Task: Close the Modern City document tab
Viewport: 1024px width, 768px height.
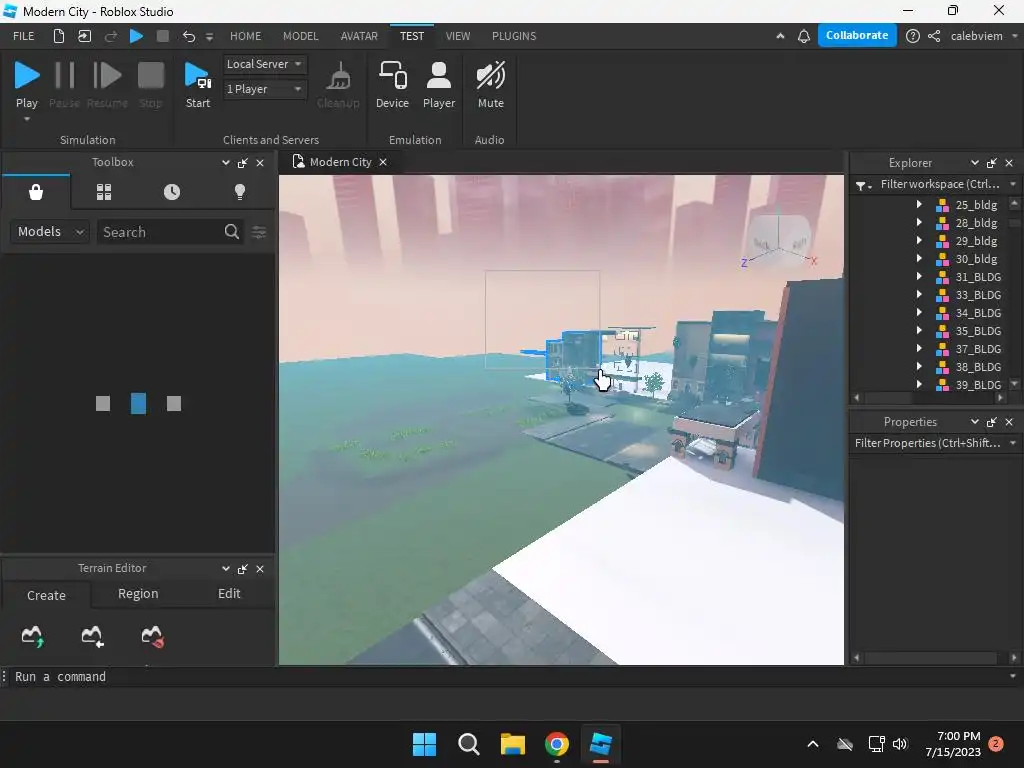Action: (x=383, y=162)
